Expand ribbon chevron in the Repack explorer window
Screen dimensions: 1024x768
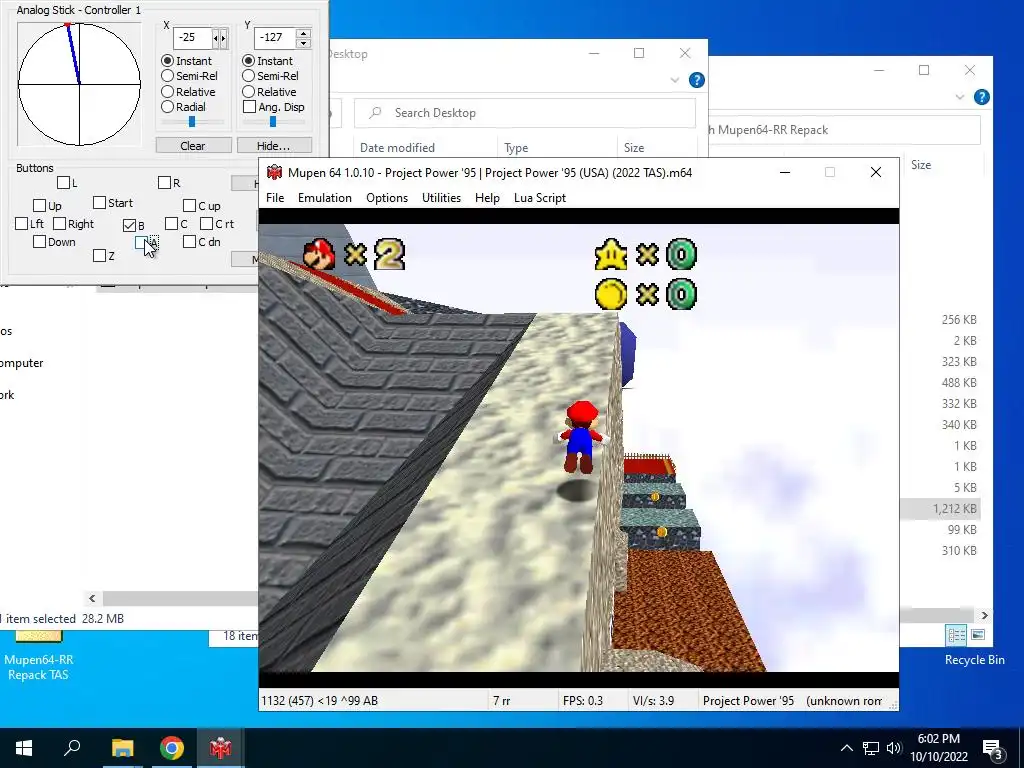959,97
